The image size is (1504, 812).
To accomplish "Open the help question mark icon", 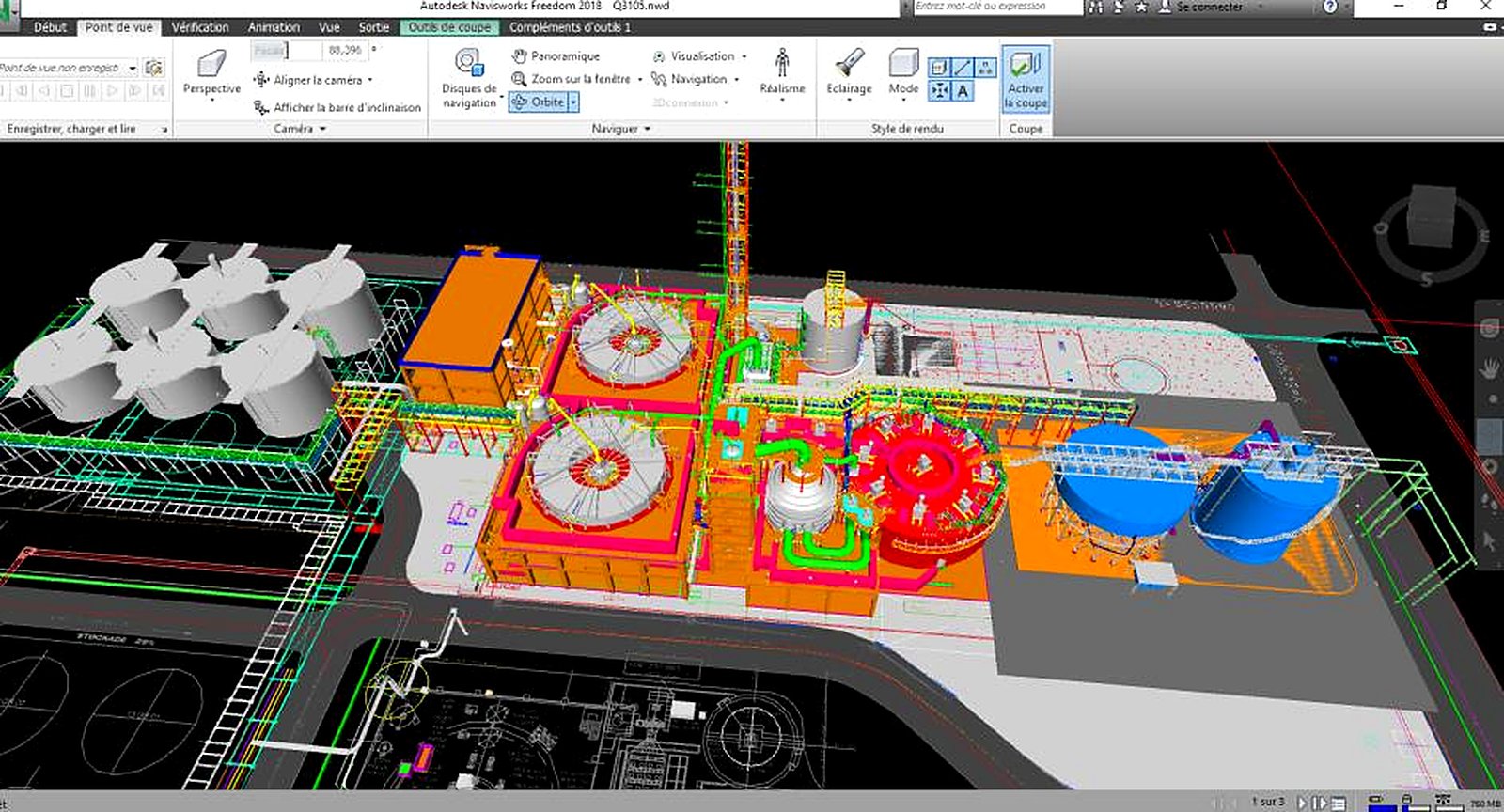I will [x=1330, y=7].
